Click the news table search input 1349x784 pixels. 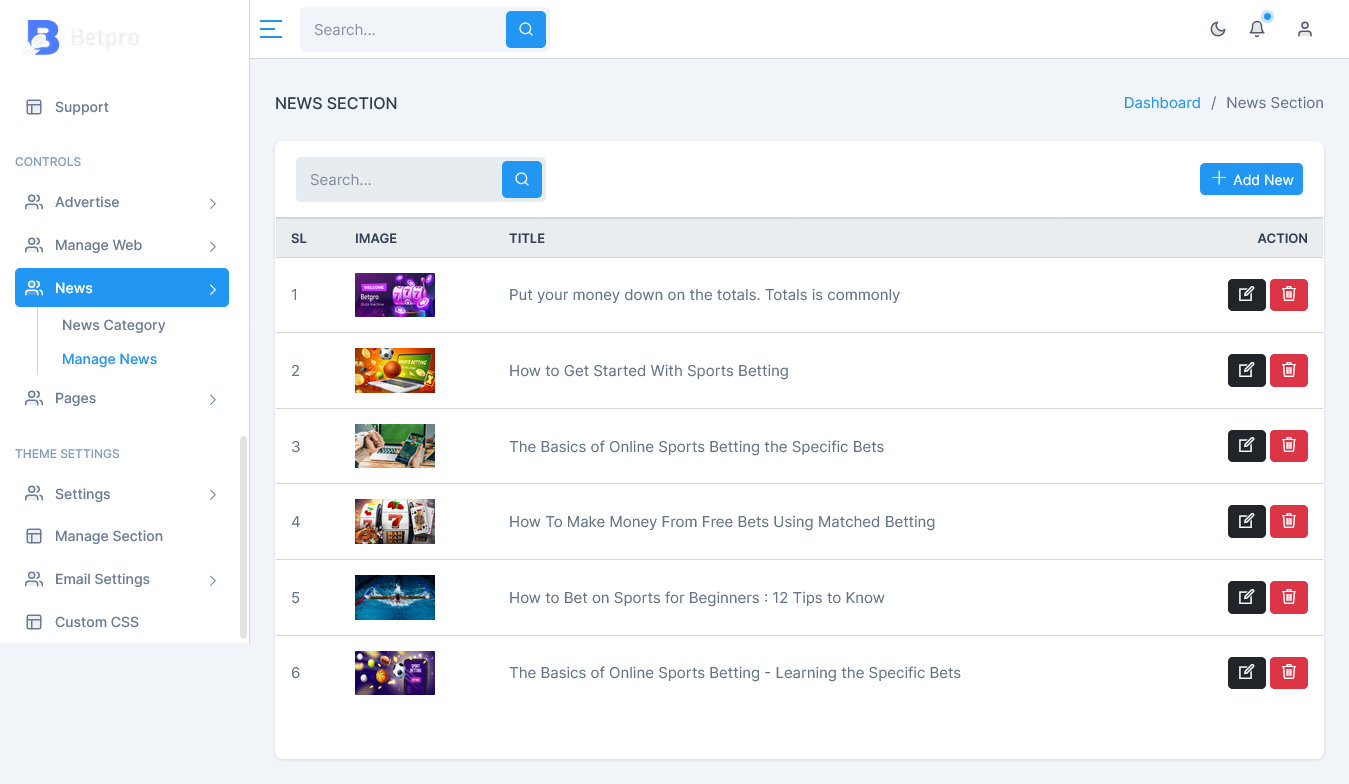click(399, 180)
